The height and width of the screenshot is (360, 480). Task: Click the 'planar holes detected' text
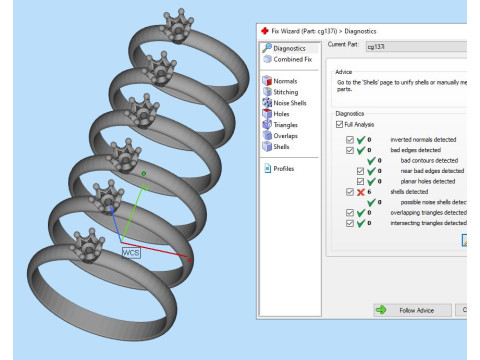(428, 181)
